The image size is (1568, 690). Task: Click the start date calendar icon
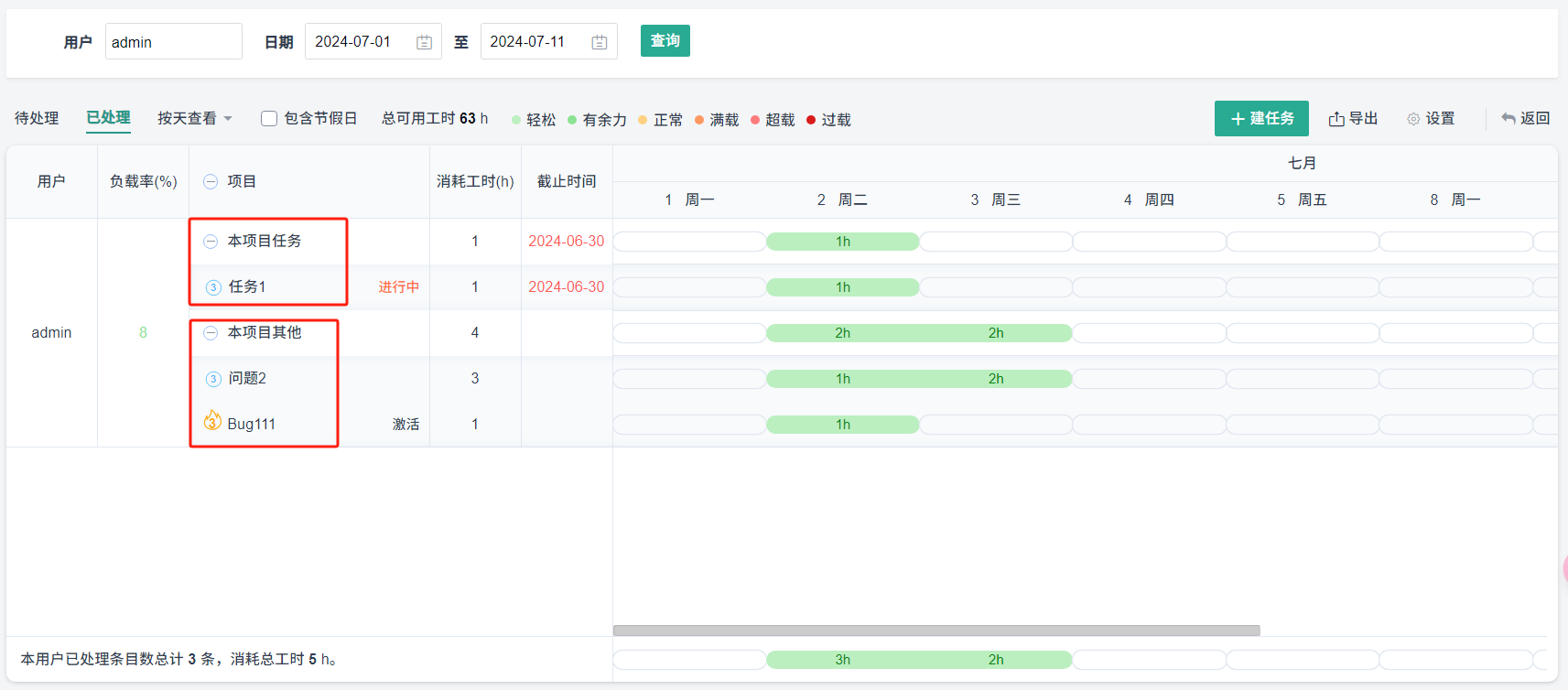tap(424, 42)
